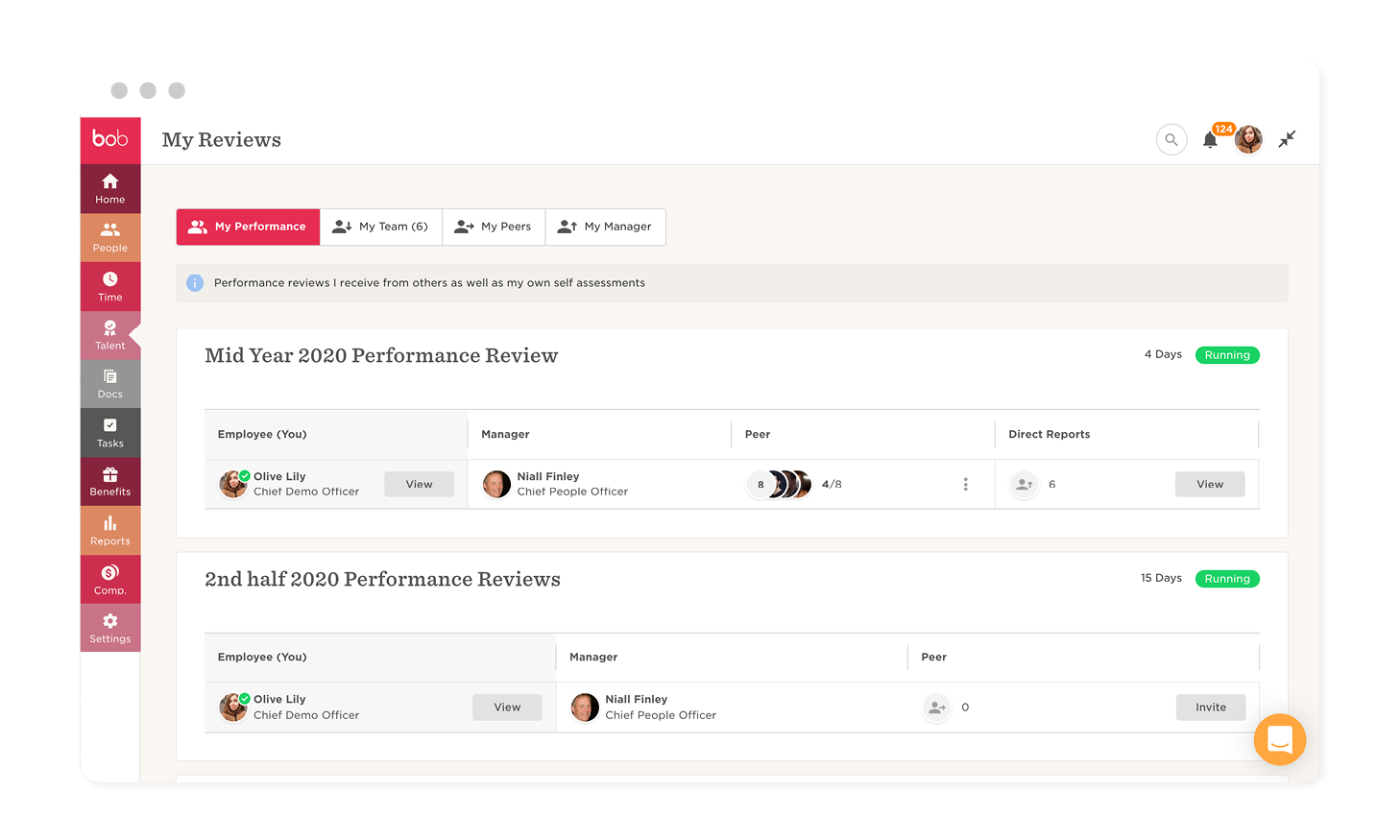
Task: Click the Settings gear in the sidebar
Action: coord(109,628)
